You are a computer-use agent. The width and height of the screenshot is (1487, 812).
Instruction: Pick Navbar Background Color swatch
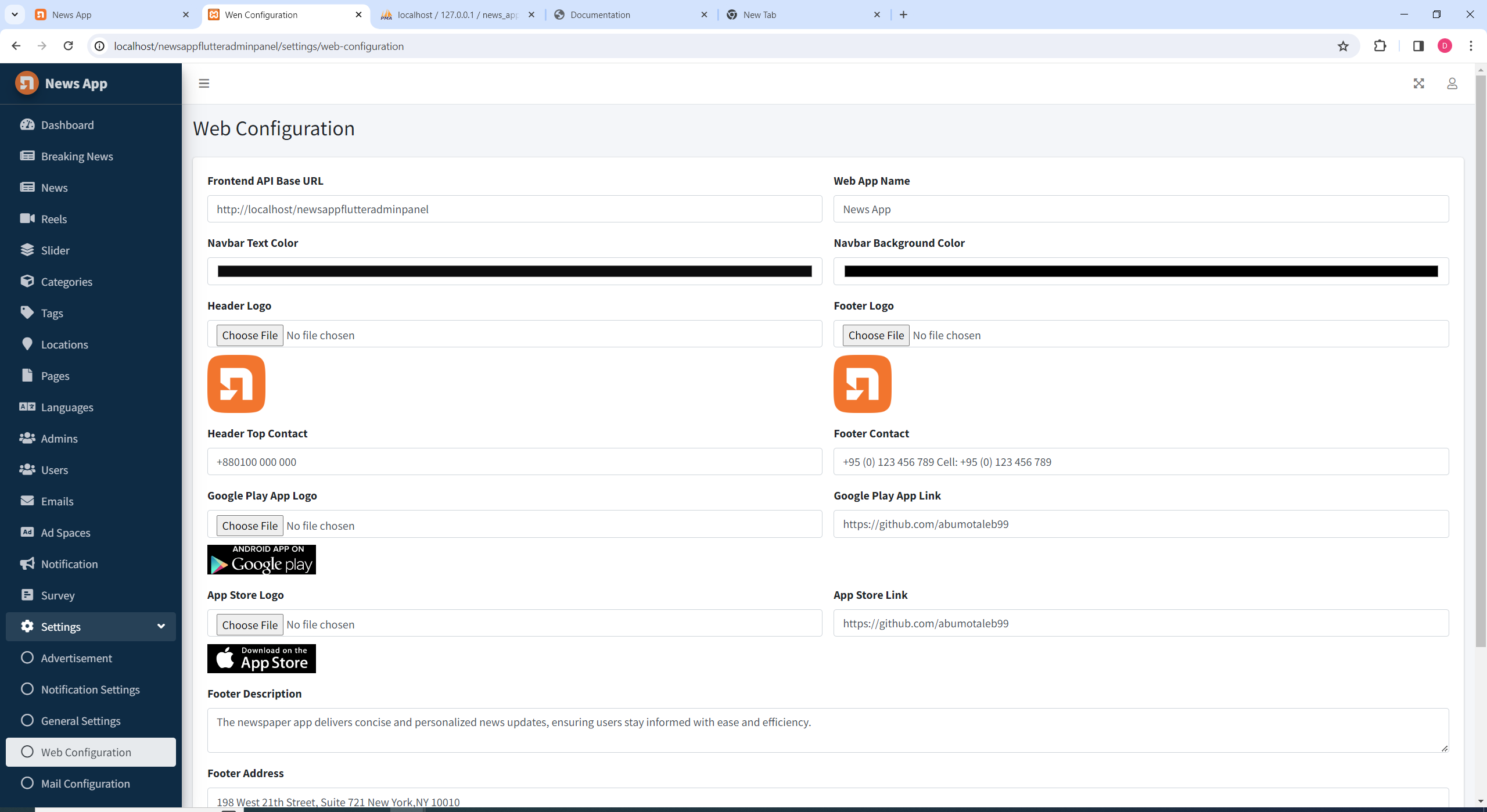click(1141, 271)
